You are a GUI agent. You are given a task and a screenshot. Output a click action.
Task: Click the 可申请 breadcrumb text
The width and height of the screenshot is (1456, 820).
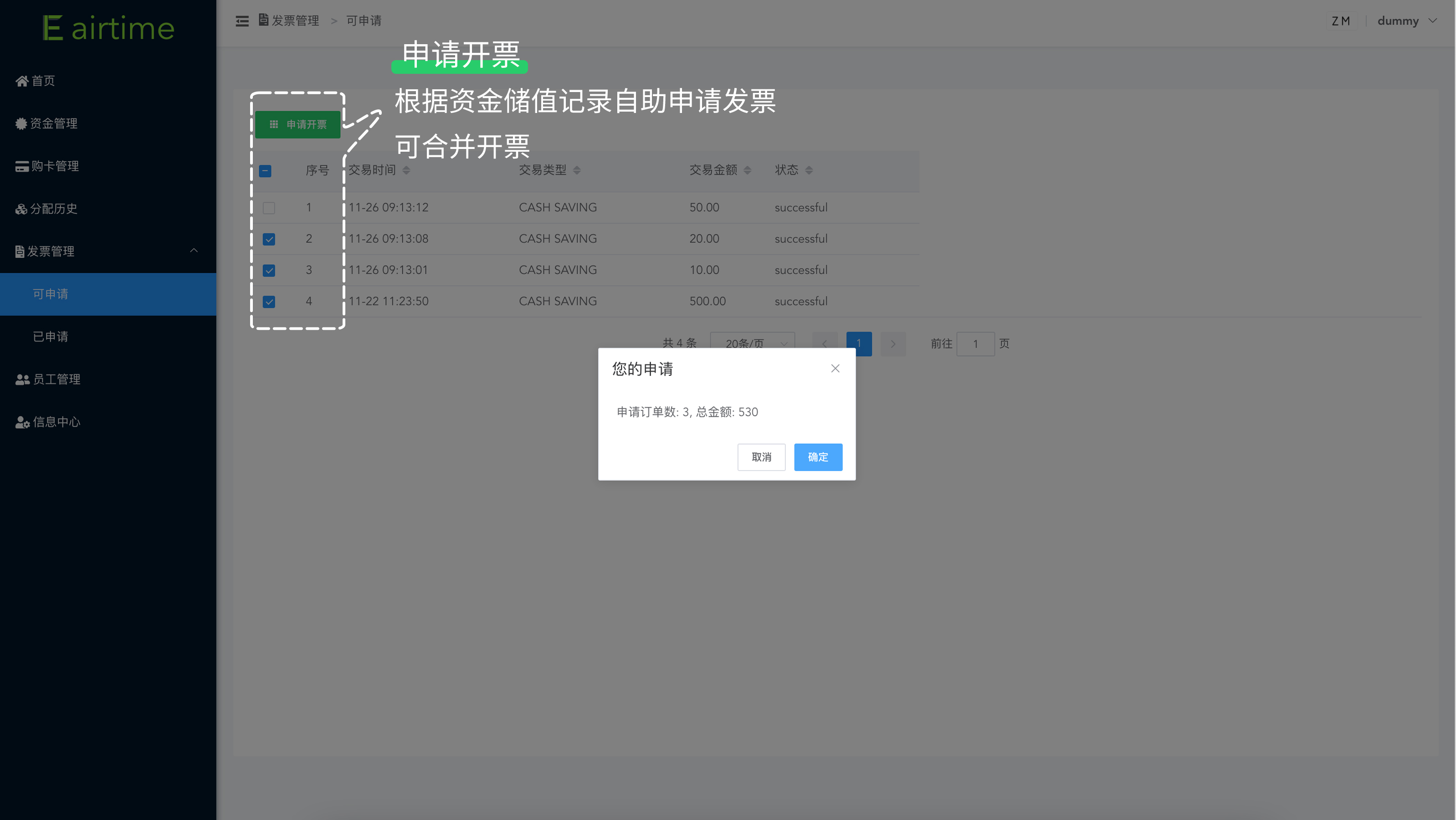tap(364, 21)
